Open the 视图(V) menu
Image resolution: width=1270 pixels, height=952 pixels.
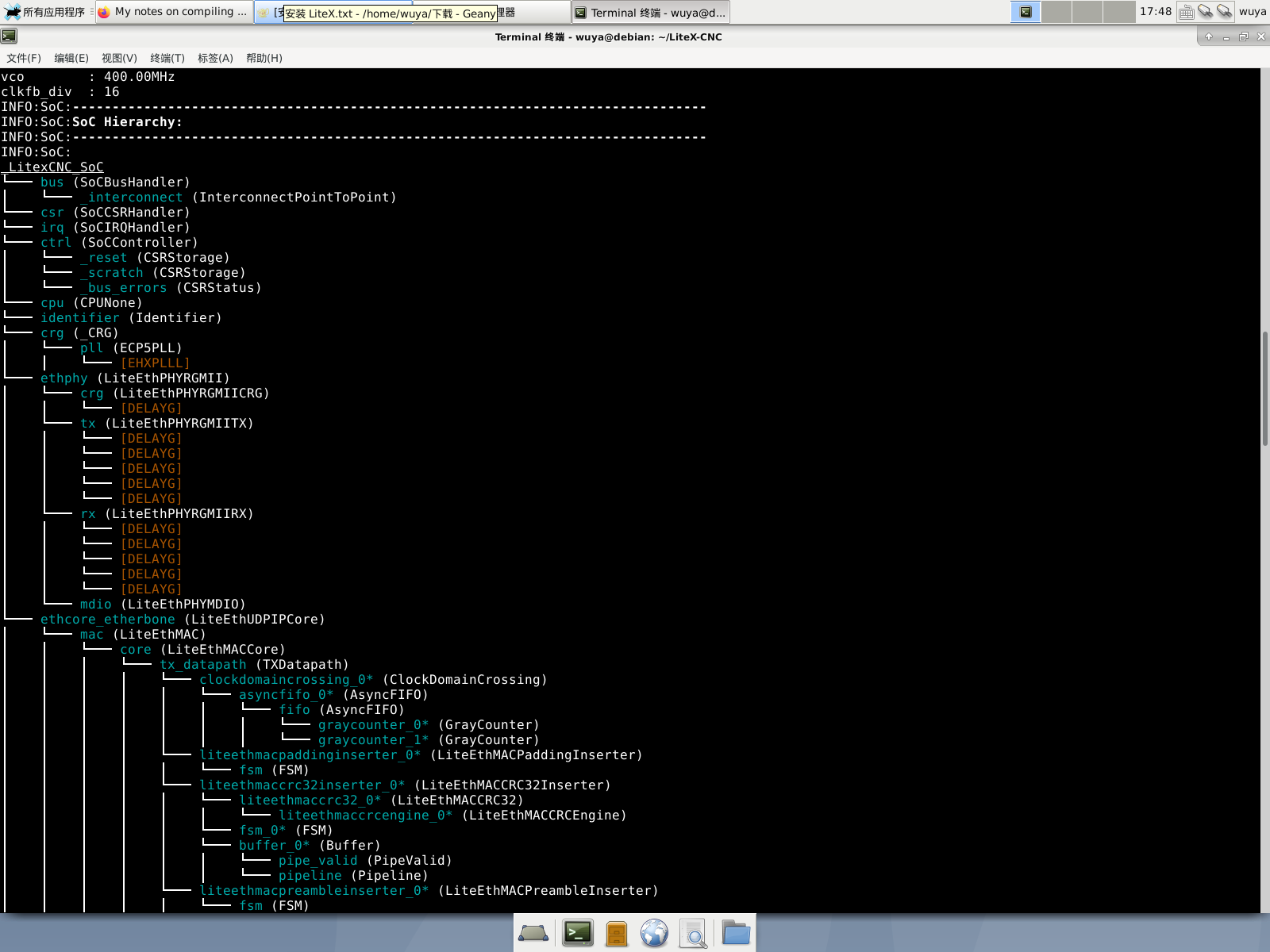[119, 58]
